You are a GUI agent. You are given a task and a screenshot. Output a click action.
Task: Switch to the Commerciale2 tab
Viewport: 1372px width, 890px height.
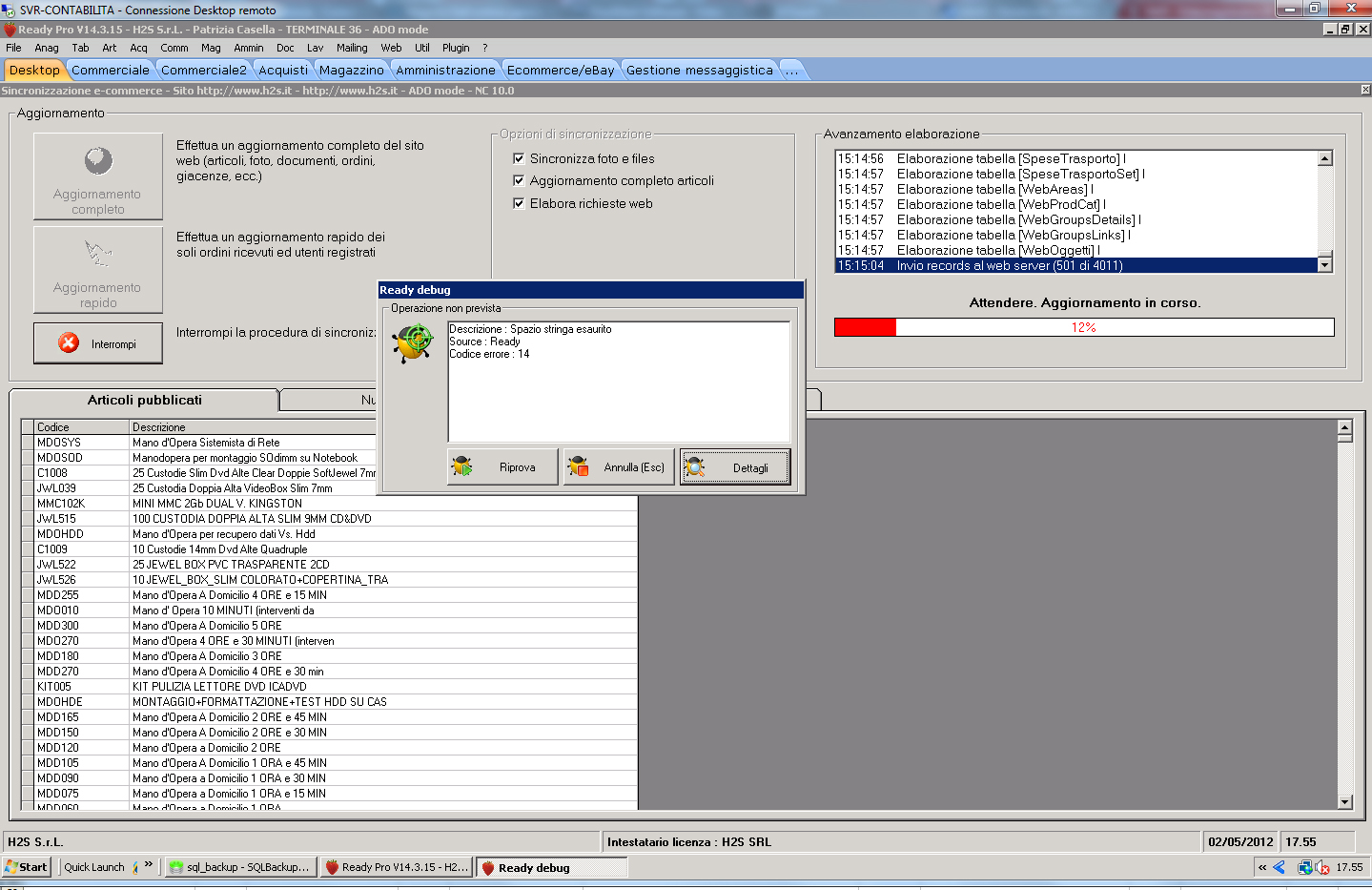click(204, 70)
